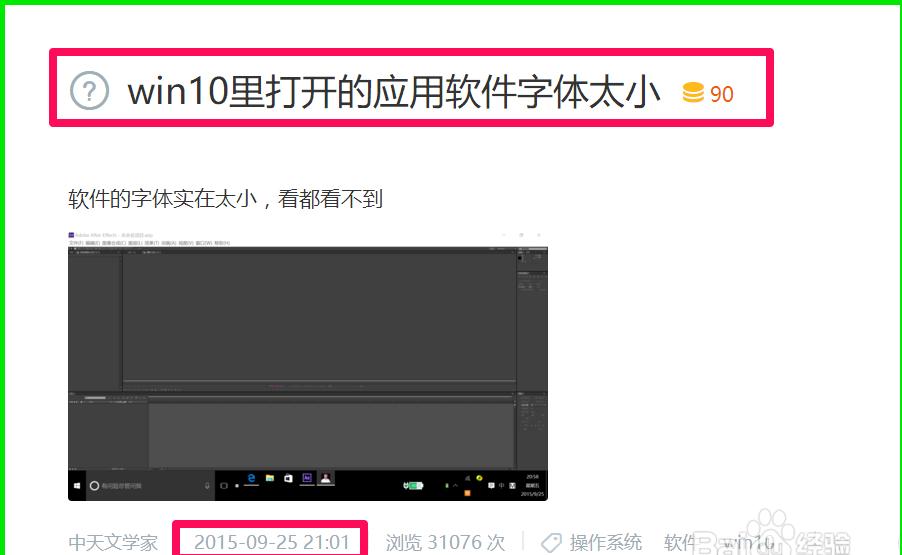This screenshot has height=555, width=902.
Task: Open the attached After Effects screenshot image
Action: click(x=308, y=365)
